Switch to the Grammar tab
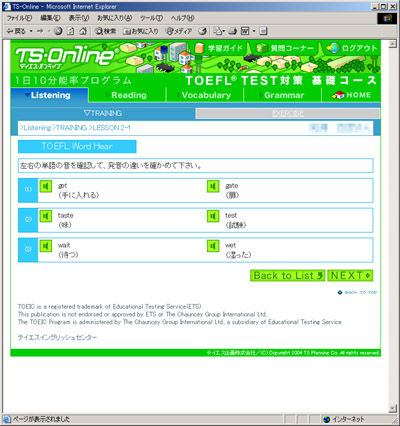The image size is (400, 426). pyautogui.click(x=283, y=95)
